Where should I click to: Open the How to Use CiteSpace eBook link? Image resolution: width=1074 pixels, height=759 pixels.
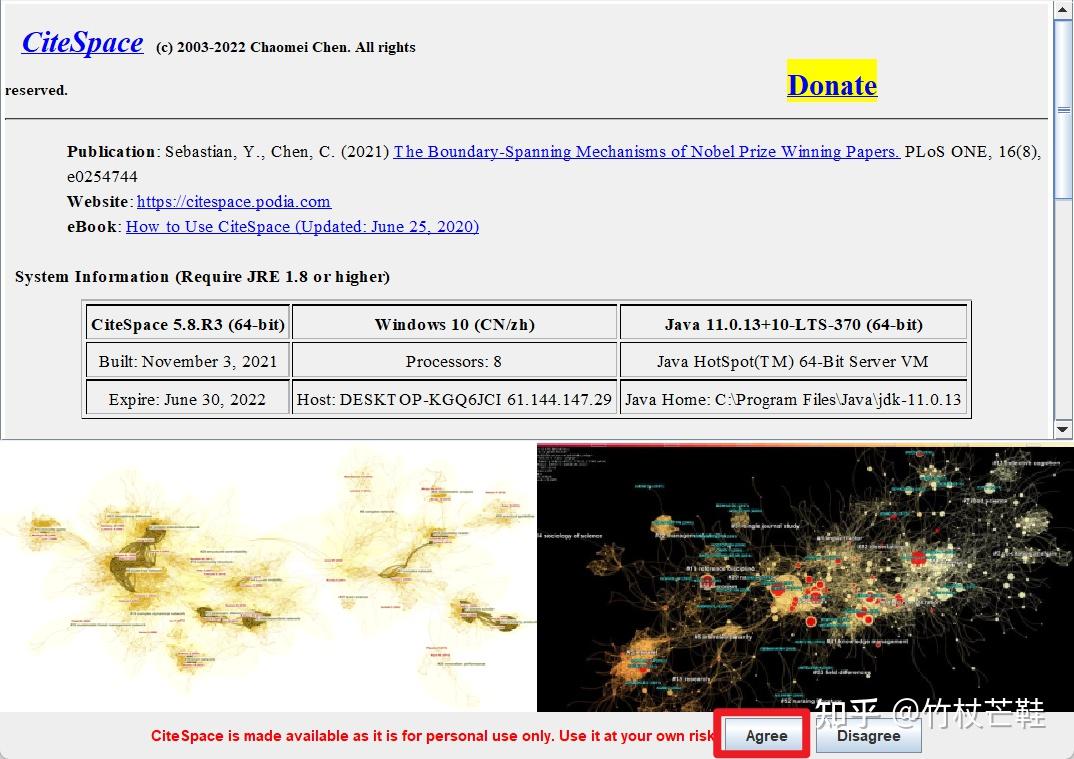click(x=302, y=227)
